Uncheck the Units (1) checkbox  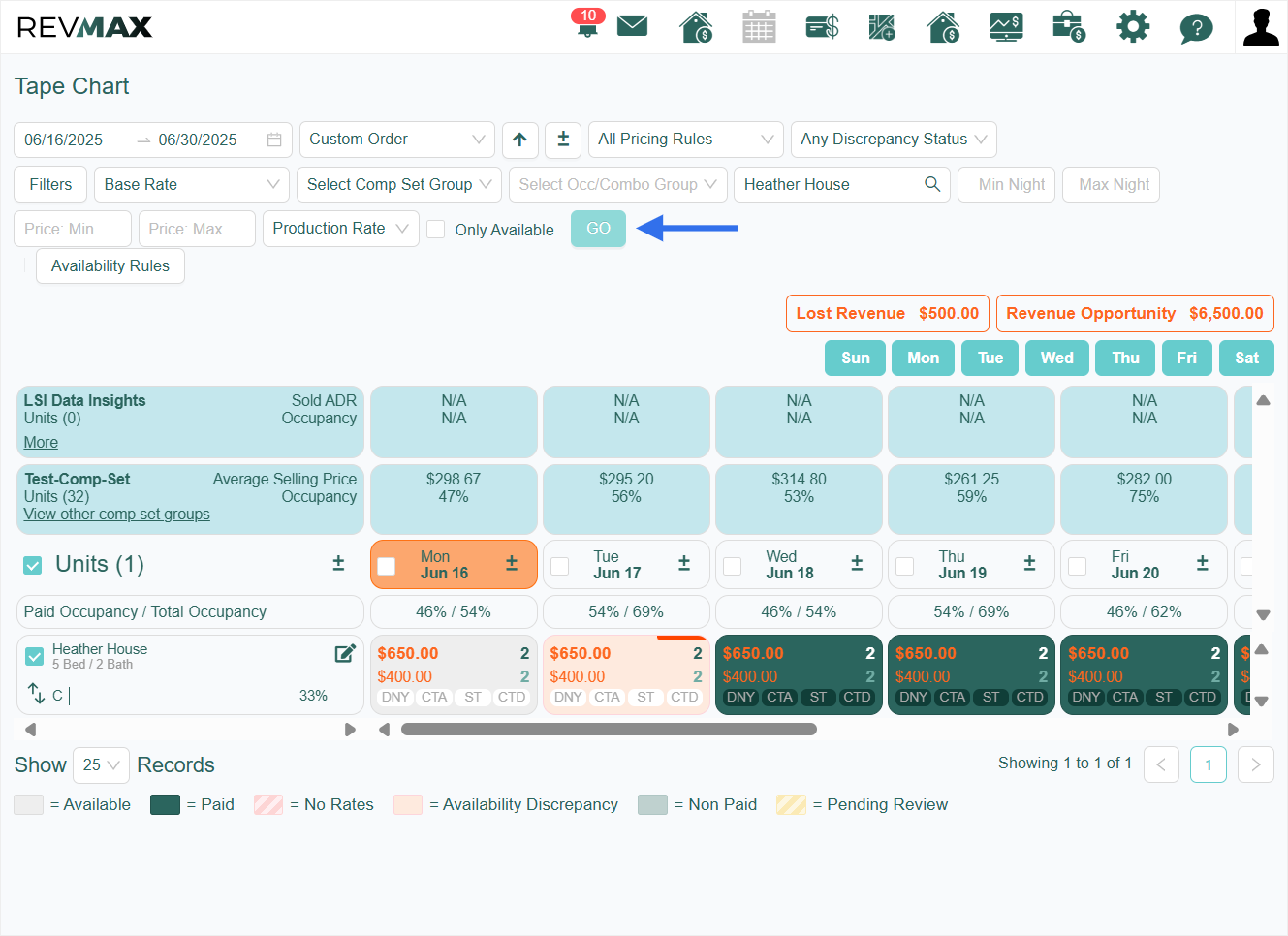(x=33, y=565)
